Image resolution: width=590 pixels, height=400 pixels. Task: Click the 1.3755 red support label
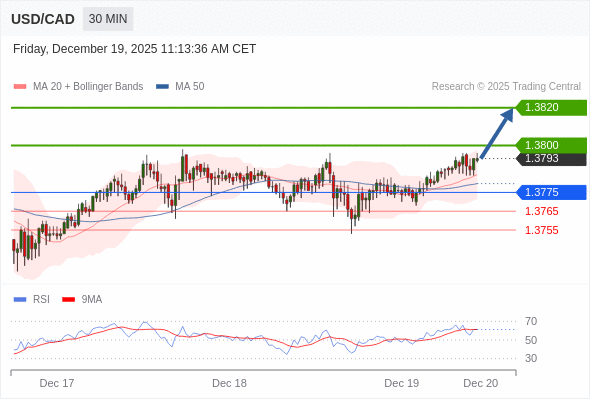(541, 230)
